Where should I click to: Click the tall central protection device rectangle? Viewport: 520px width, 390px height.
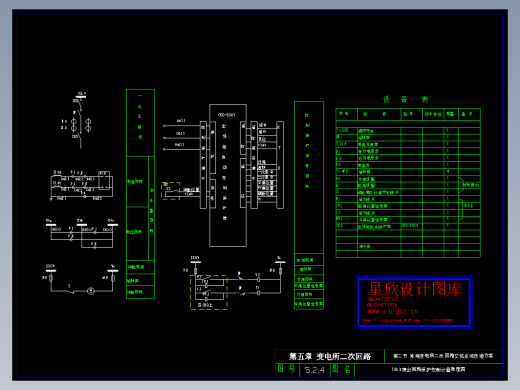tap(228, 175)
